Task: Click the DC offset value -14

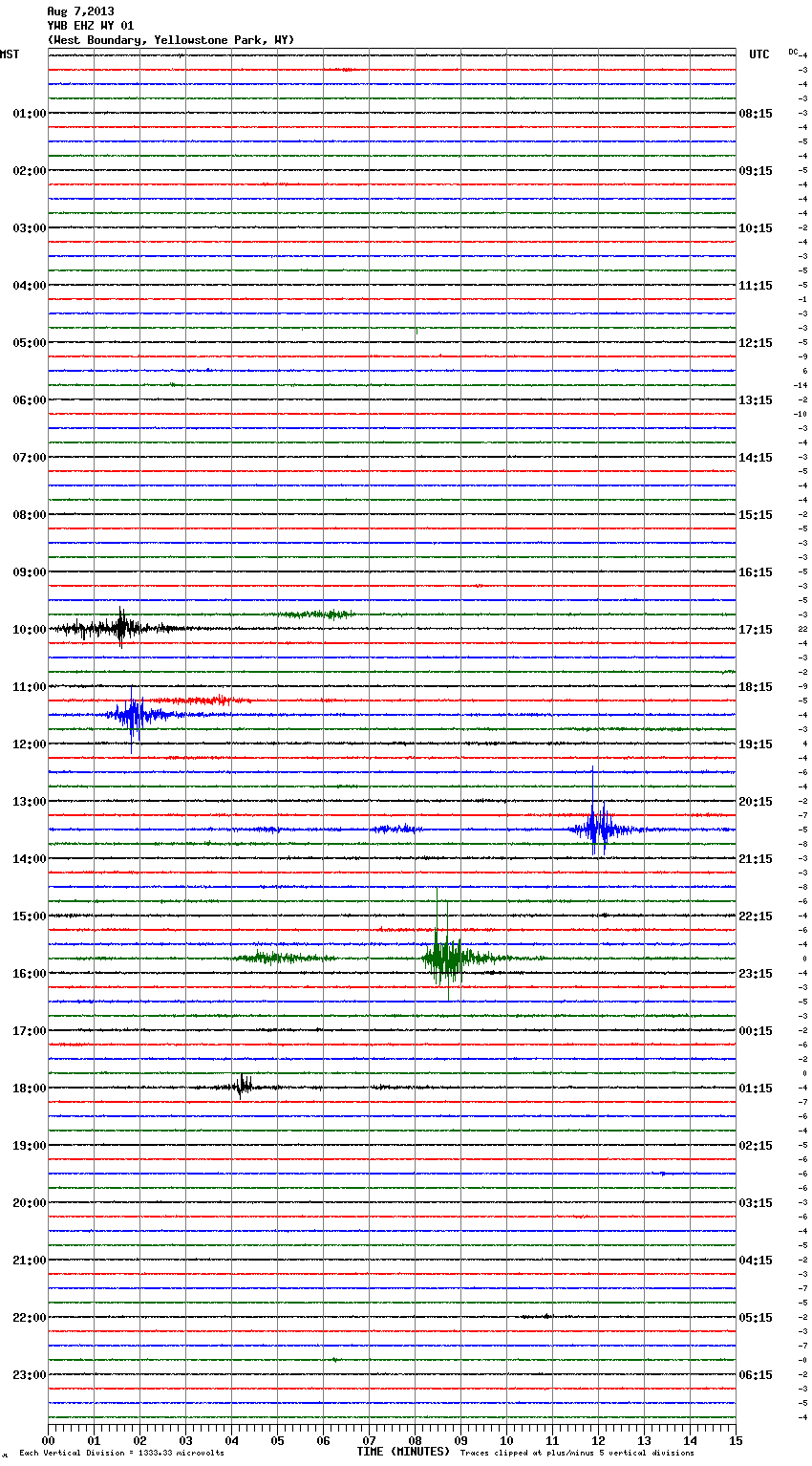Action: click(x=801, y=385)
